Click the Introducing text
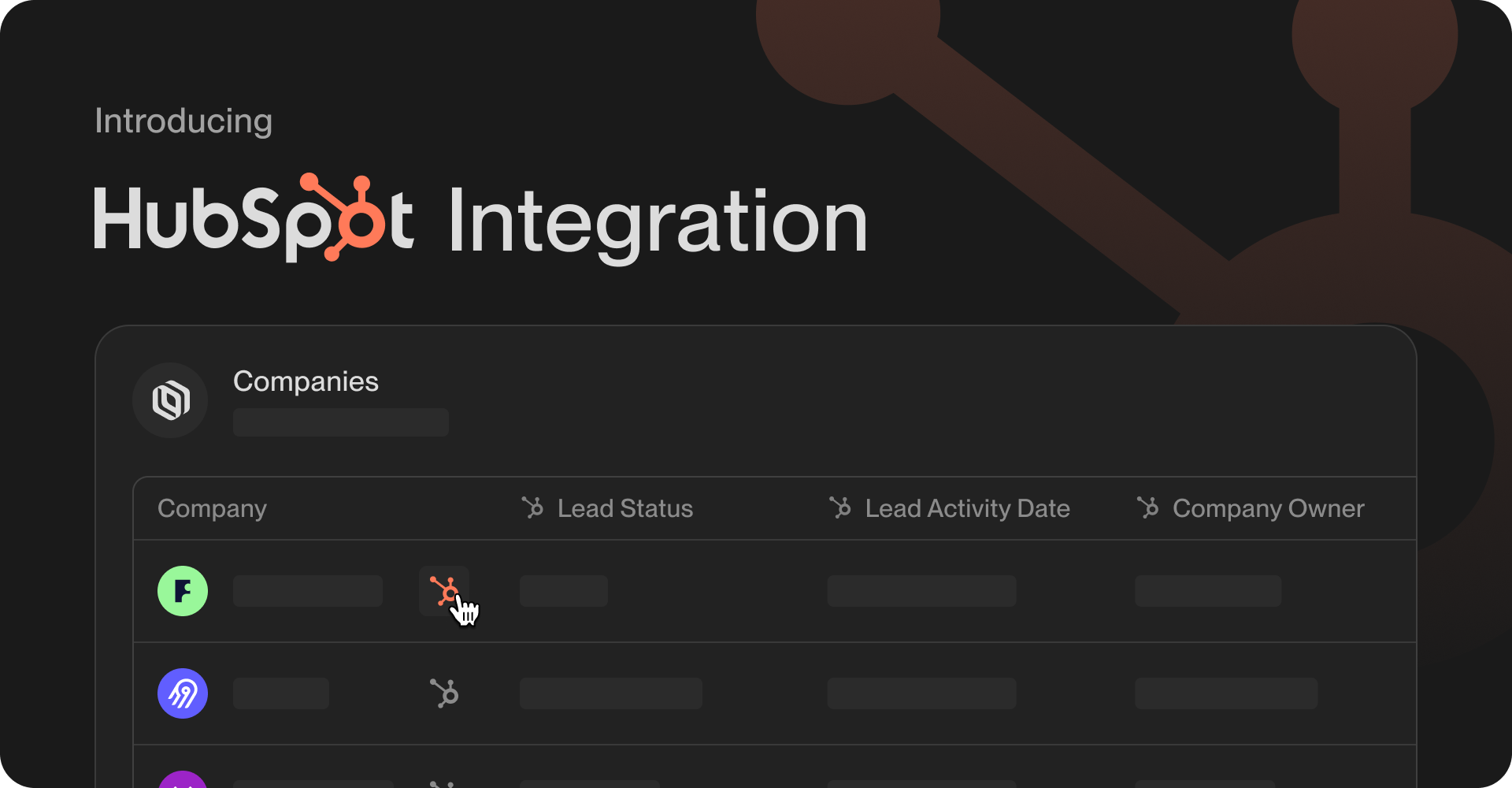Viewport: 1512px width, 788px height. pyautogui.click(x=183, y=121)
